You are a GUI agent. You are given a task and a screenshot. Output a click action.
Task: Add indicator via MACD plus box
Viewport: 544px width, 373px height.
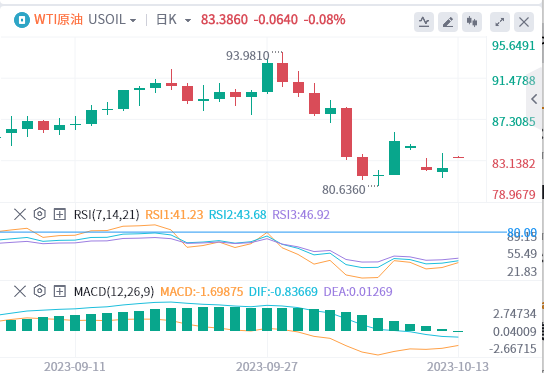(x=60, y=291)
